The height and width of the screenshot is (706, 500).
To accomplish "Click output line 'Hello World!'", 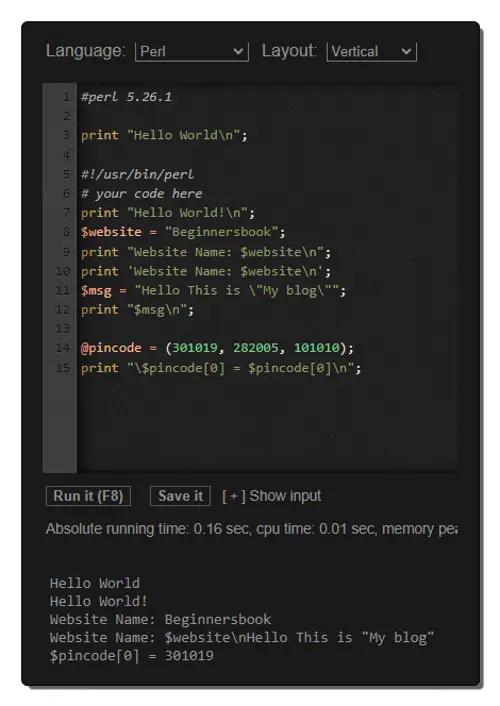I will coord(98,601).
